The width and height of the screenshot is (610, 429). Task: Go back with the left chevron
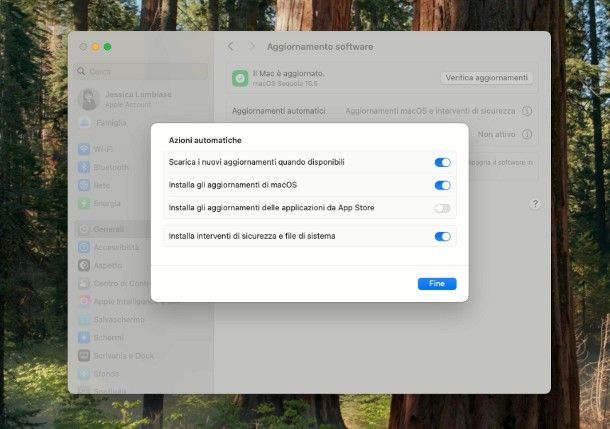pos(231,47)
